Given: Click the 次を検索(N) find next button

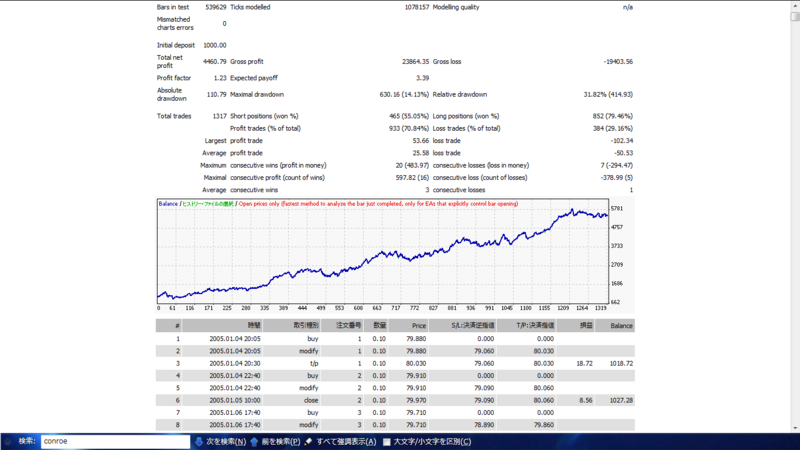Looking at the screenshot, I should (226, 442).
